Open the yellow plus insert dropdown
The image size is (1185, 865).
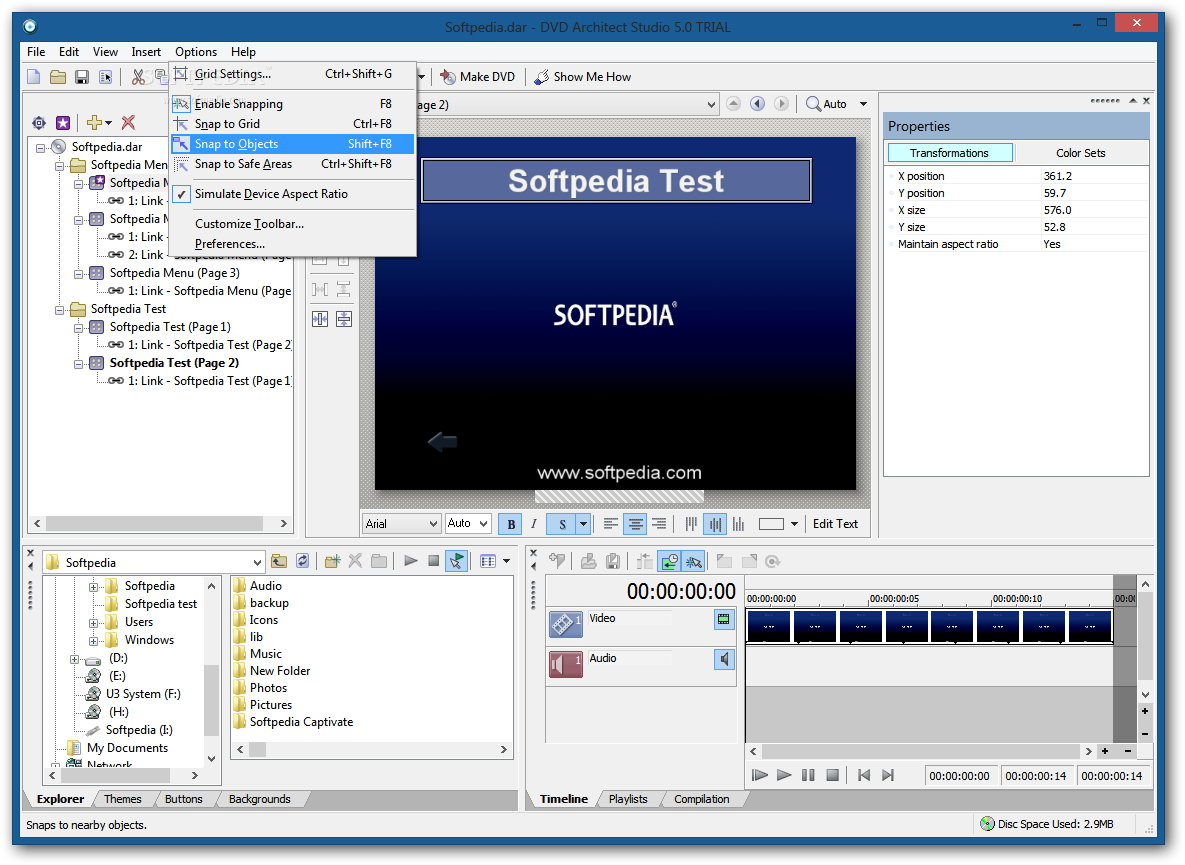99,122
